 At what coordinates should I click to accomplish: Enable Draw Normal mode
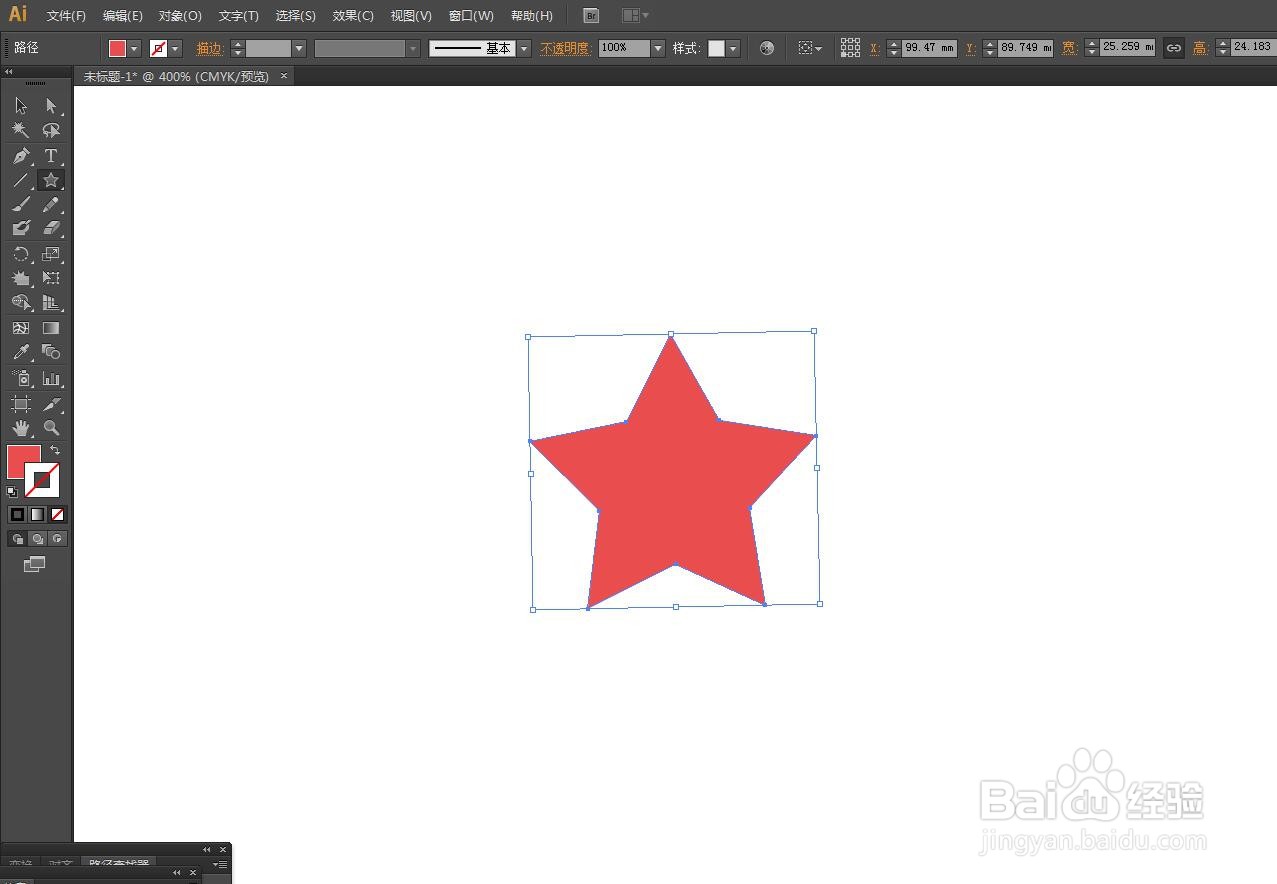tap(17, 539)
